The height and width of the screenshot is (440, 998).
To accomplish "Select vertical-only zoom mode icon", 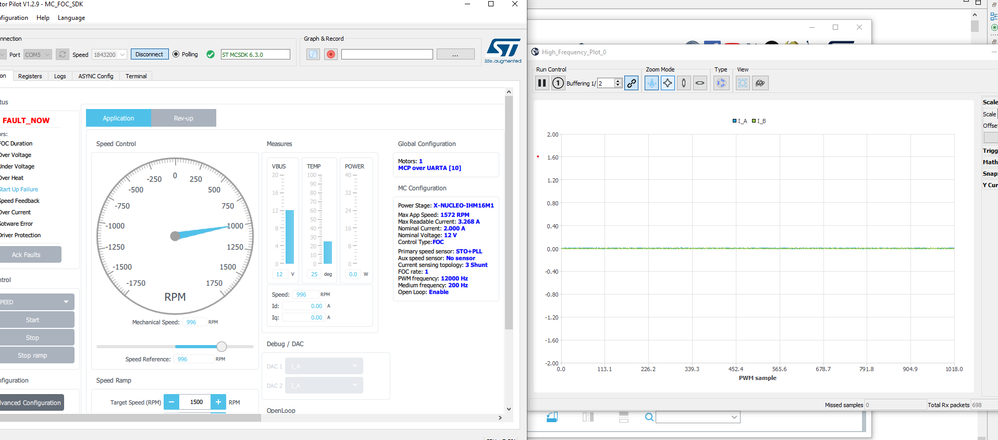I will pyautogui.click(x=684, y=83).
